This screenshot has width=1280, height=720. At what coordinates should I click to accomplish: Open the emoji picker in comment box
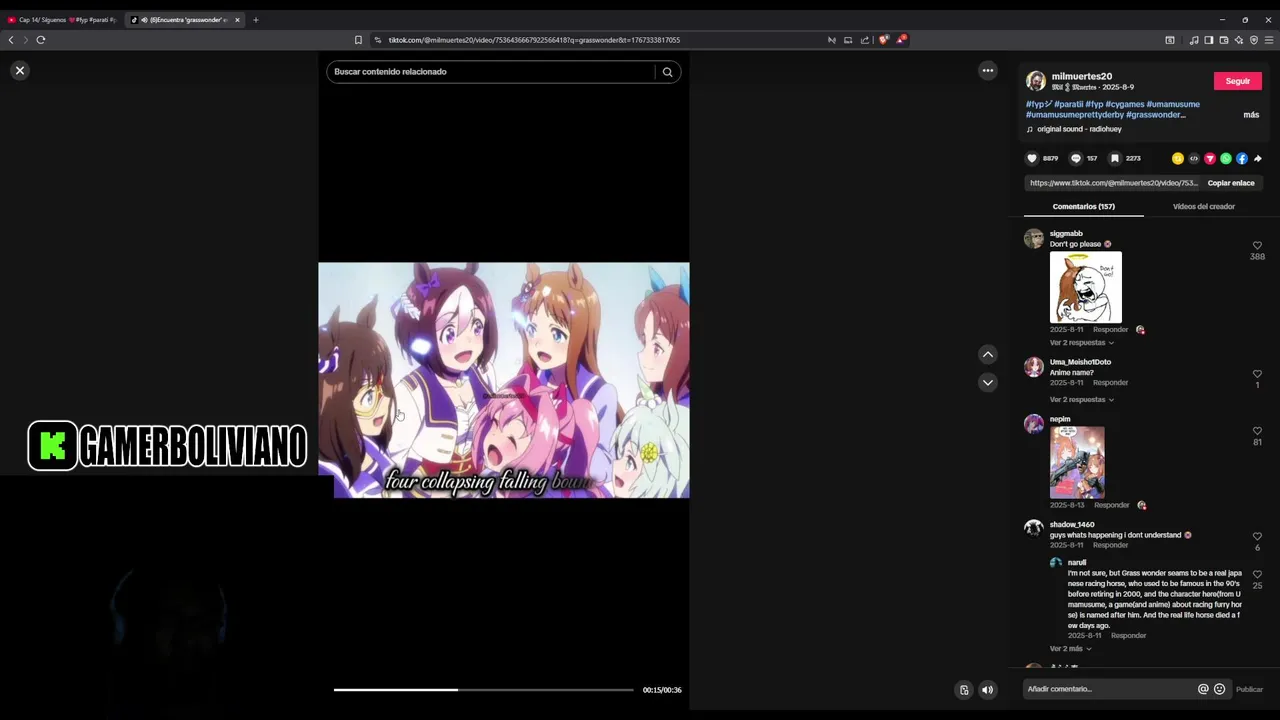1219,689
